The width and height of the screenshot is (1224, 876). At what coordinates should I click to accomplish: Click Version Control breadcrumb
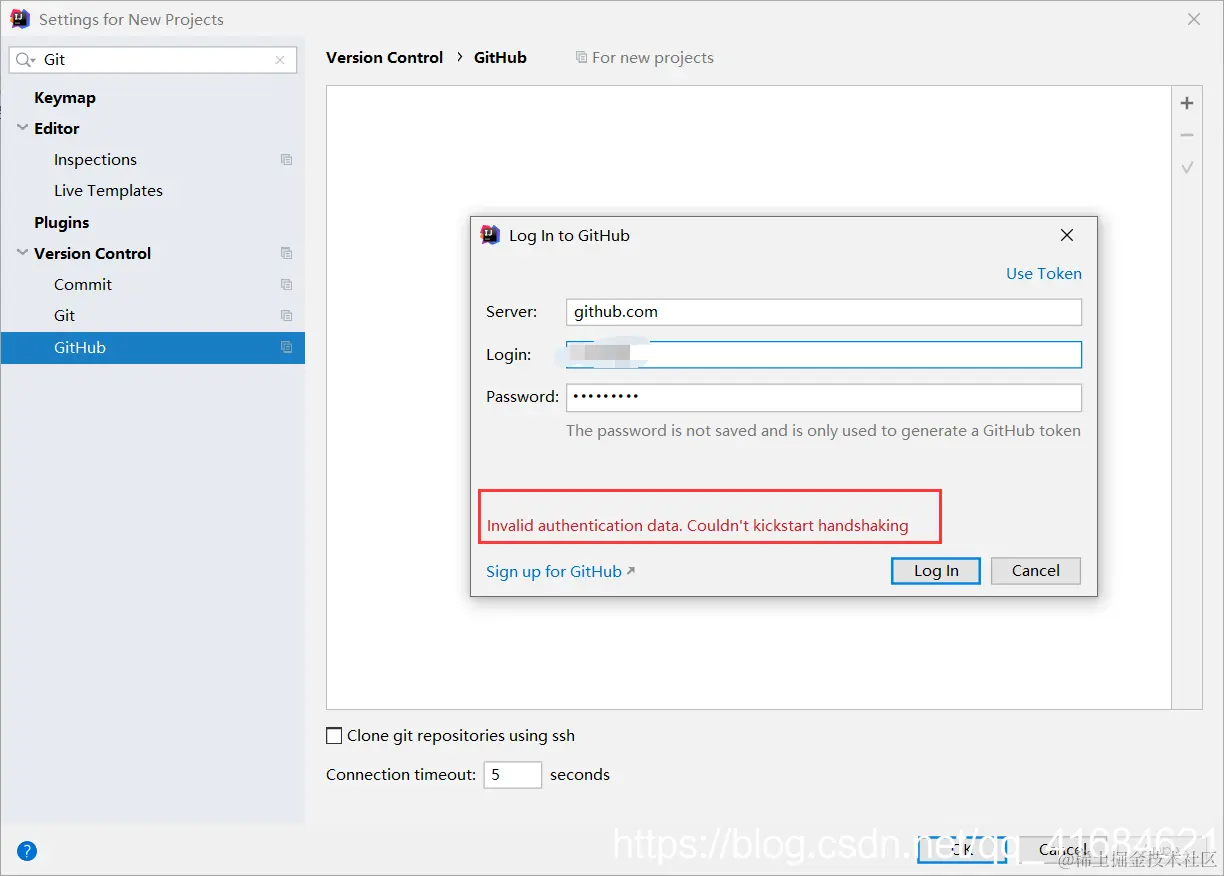[x=384, y=58]
